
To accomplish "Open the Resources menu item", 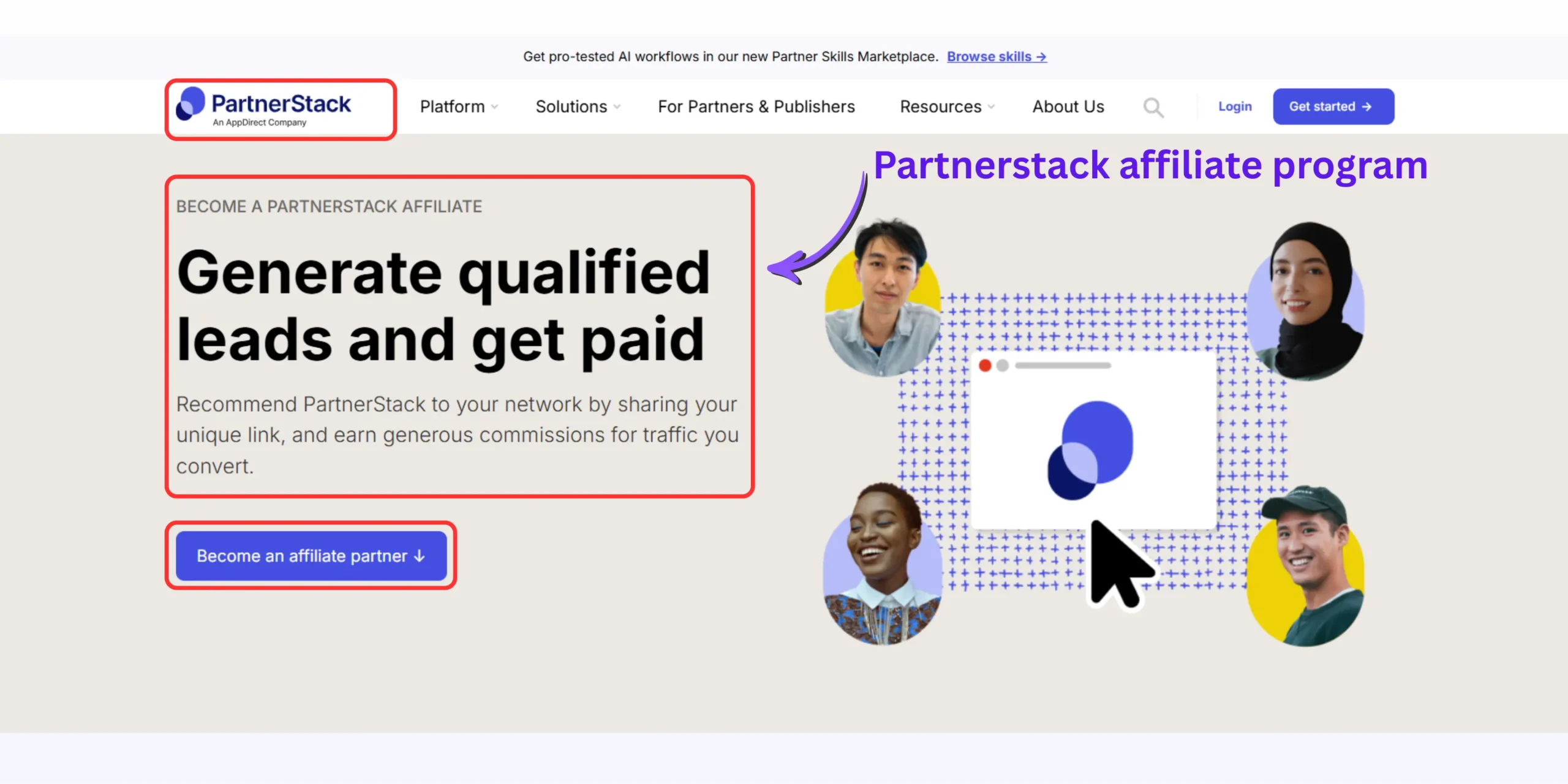I will point(941,107).
